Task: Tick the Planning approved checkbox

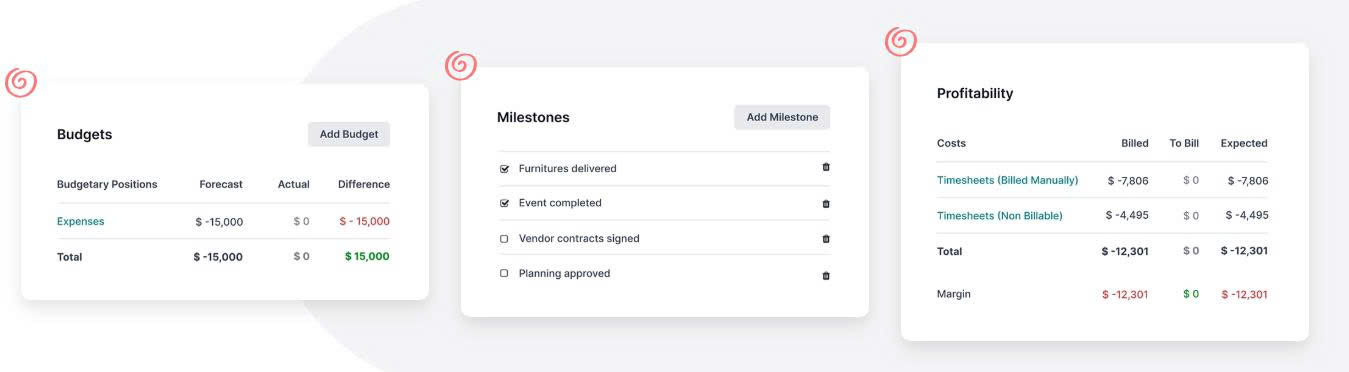Action: coord(504,273)
